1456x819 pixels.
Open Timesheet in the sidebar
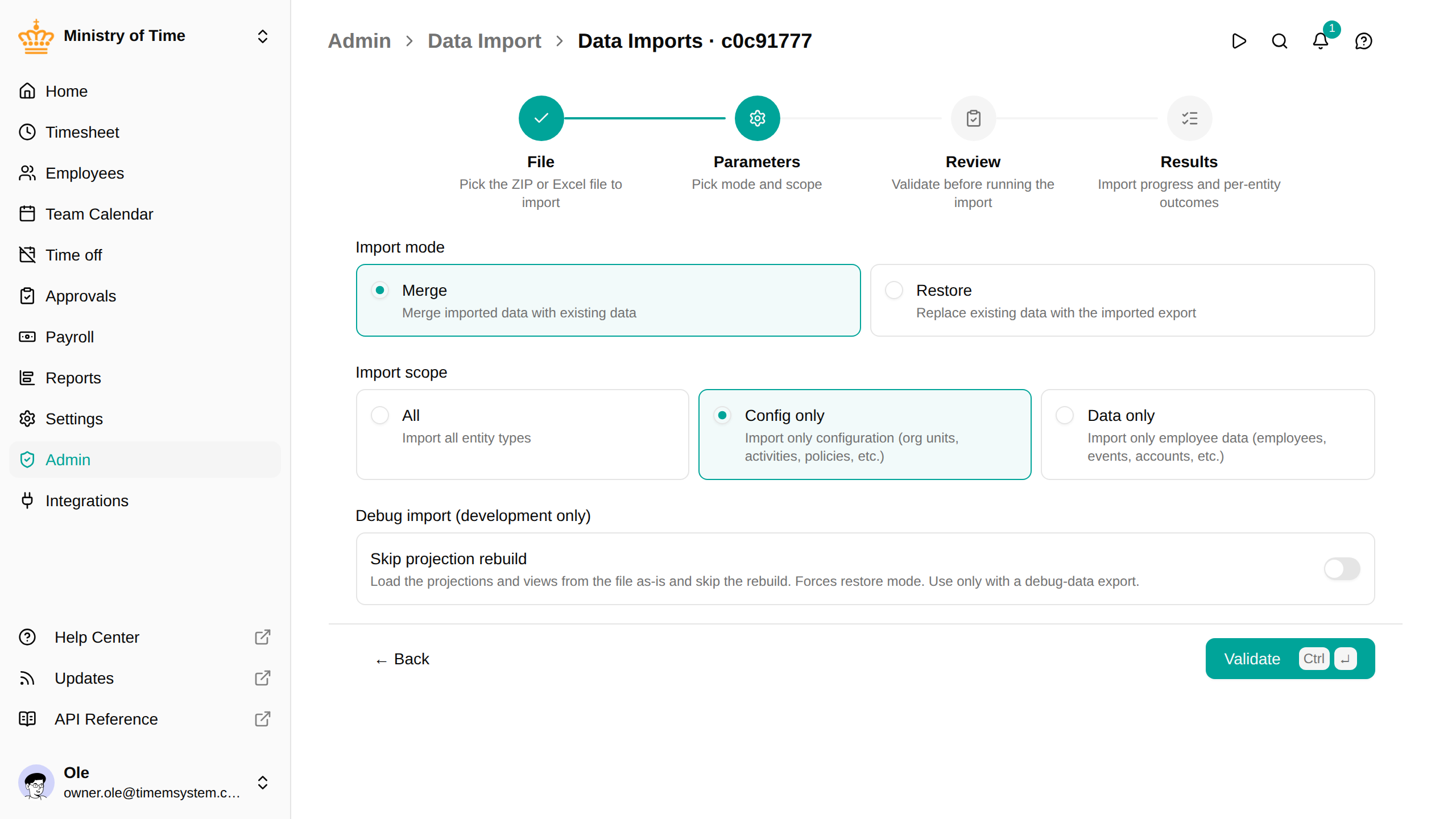tap(145, 132)
